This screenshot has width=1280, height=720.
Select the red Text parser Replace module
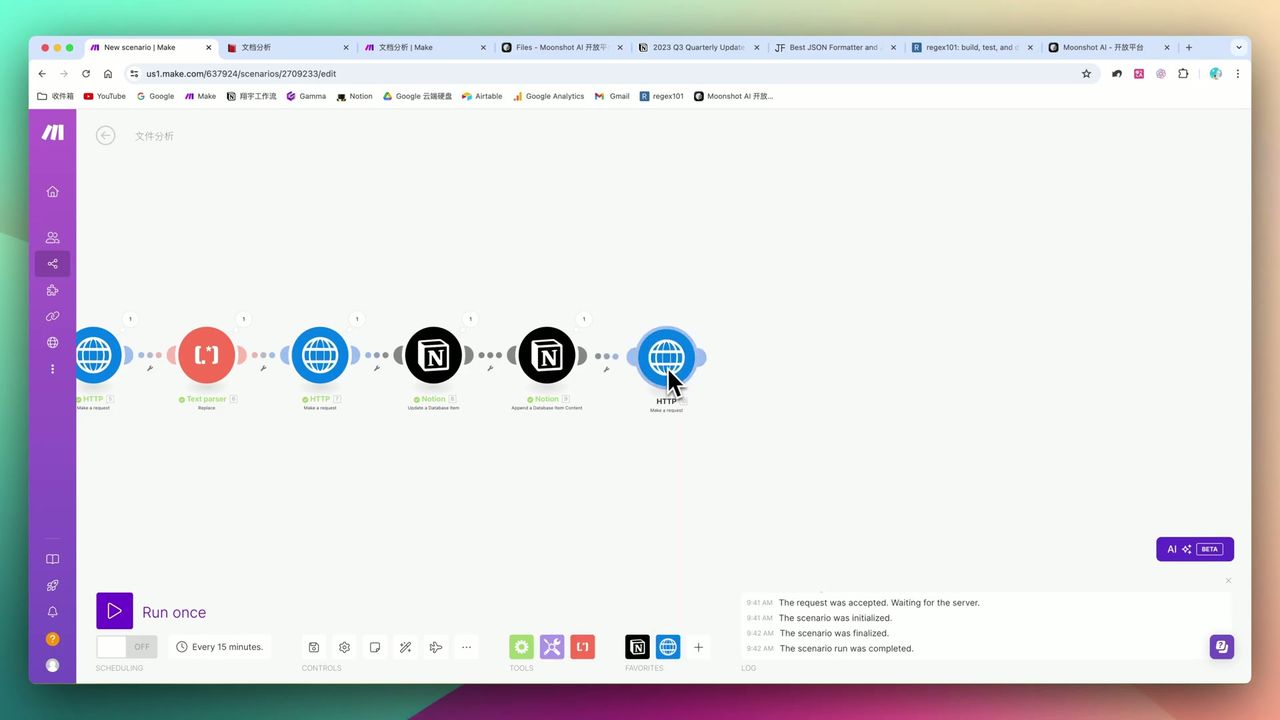click(x=206, y=355)
